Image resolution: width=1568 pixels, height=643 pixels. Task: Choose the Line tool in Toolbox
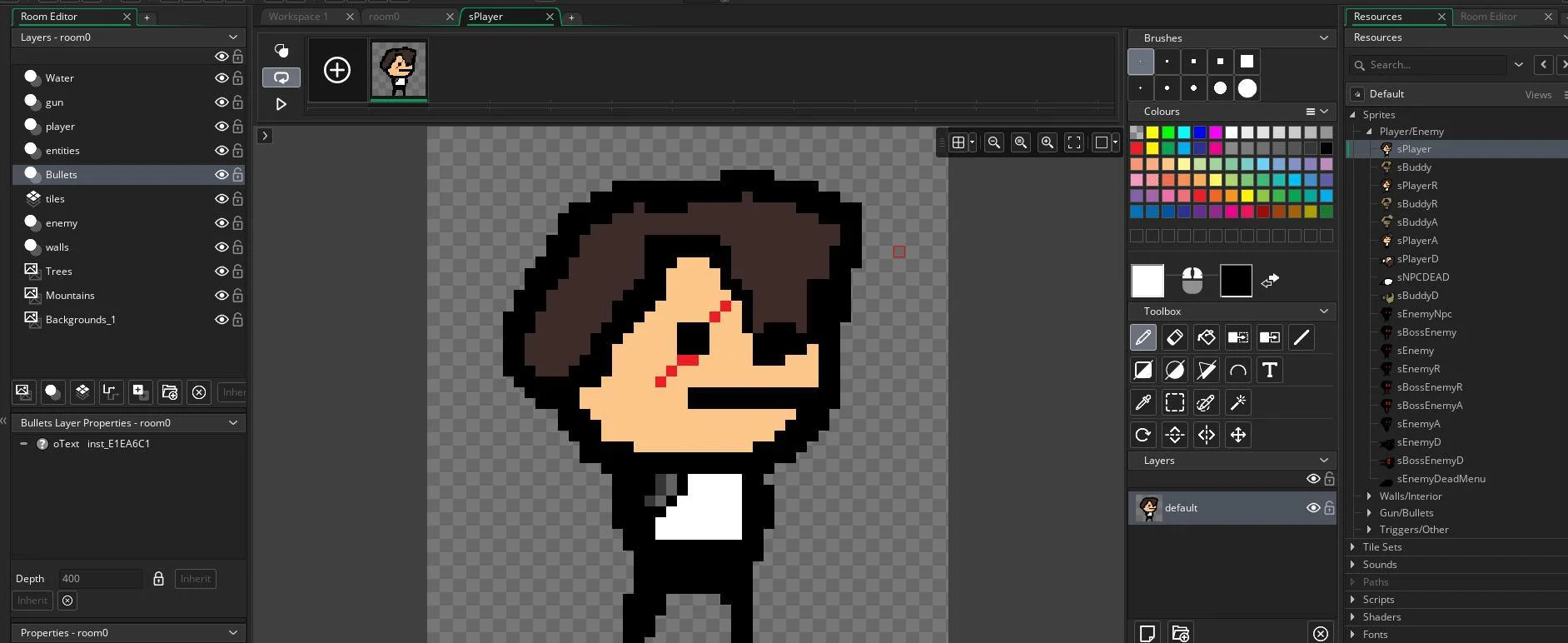coord(1302,338)
